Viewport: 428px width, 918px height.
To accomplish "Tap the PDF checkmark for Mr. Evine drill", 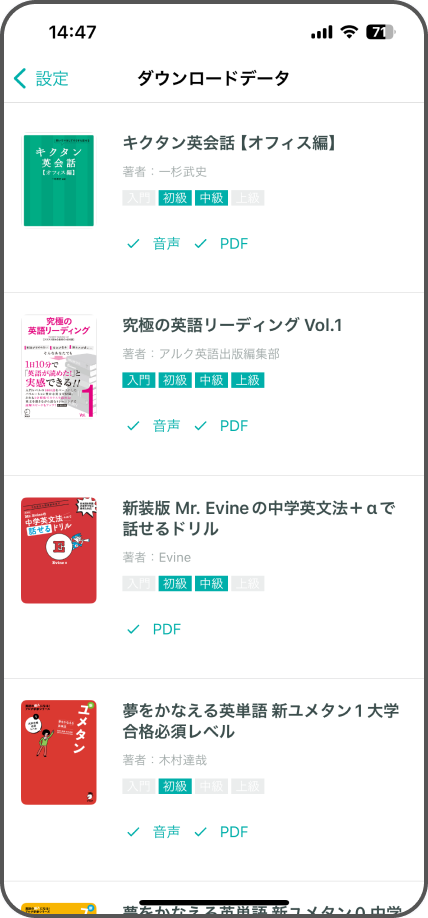I will pos(133,629).
